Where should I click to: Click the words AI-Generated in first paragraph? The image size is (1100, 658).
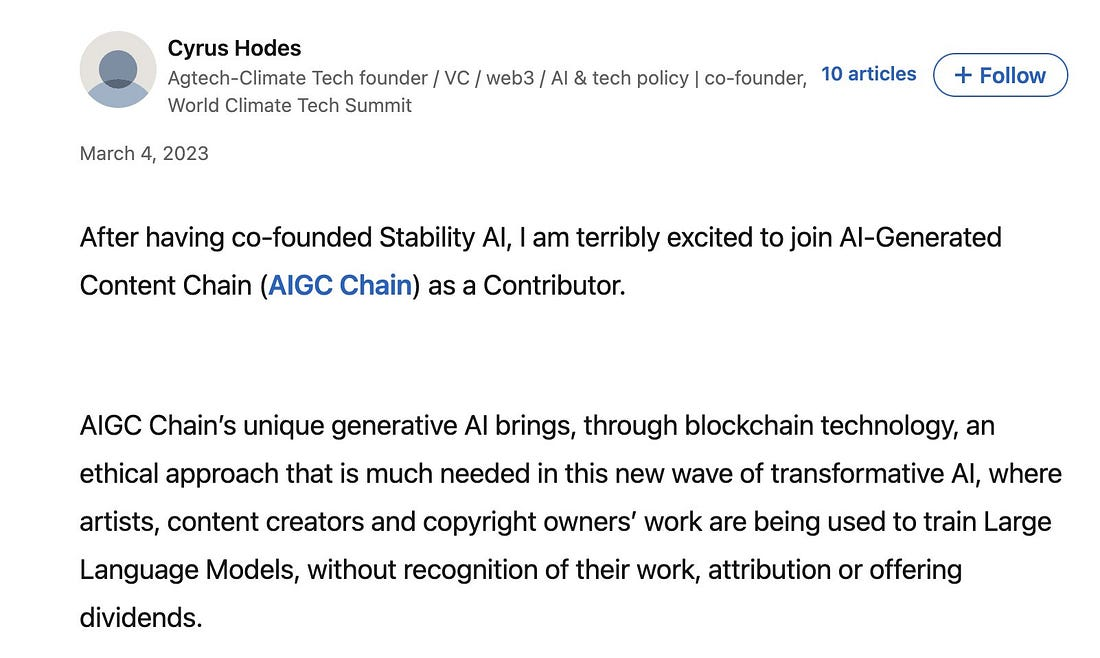click(x=920, y=238)
